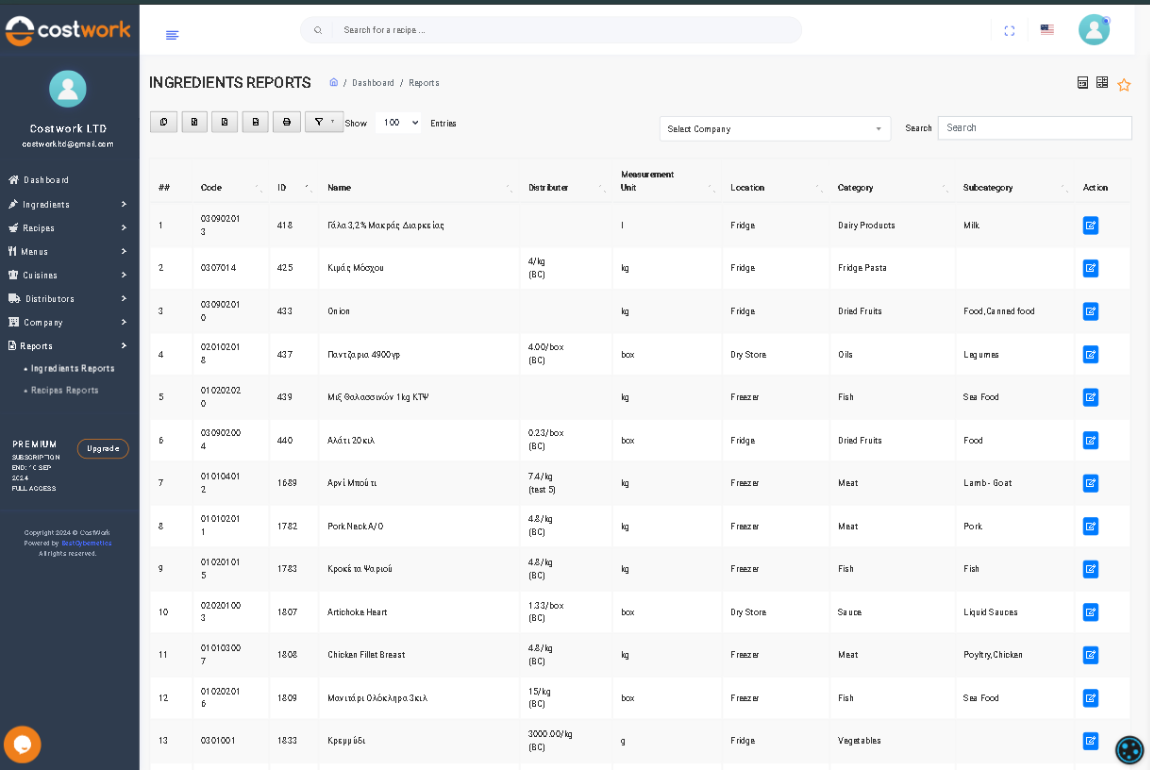This screenshot has width=1150, height=770.
Task: Mark page as favorite with star icon
Action: [1123, 85]
